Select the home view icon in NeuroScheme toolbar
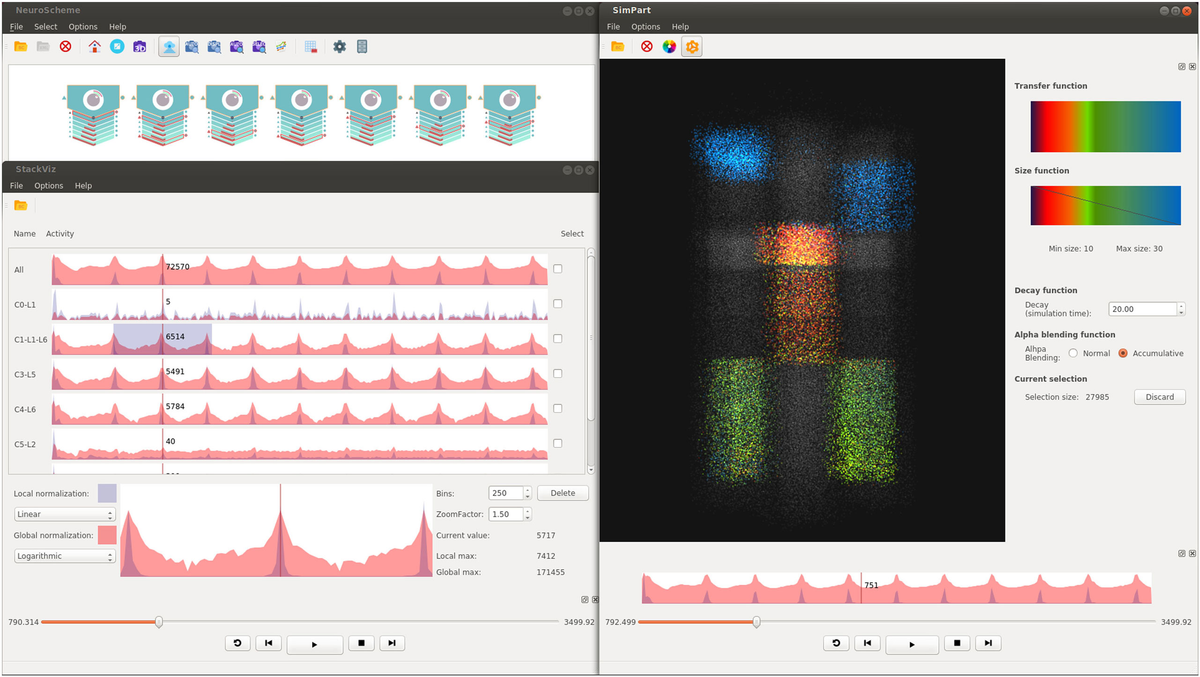Screen dimensions: 1200x677 tap(94, 46)
